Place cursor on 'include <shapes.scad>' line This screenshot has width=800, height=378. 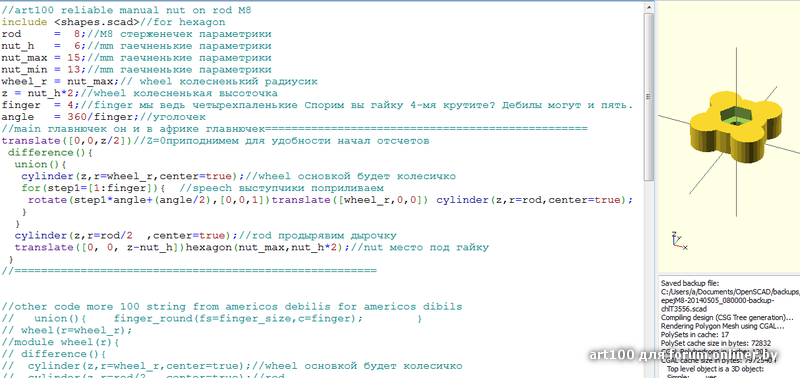(x=113, y=22)
